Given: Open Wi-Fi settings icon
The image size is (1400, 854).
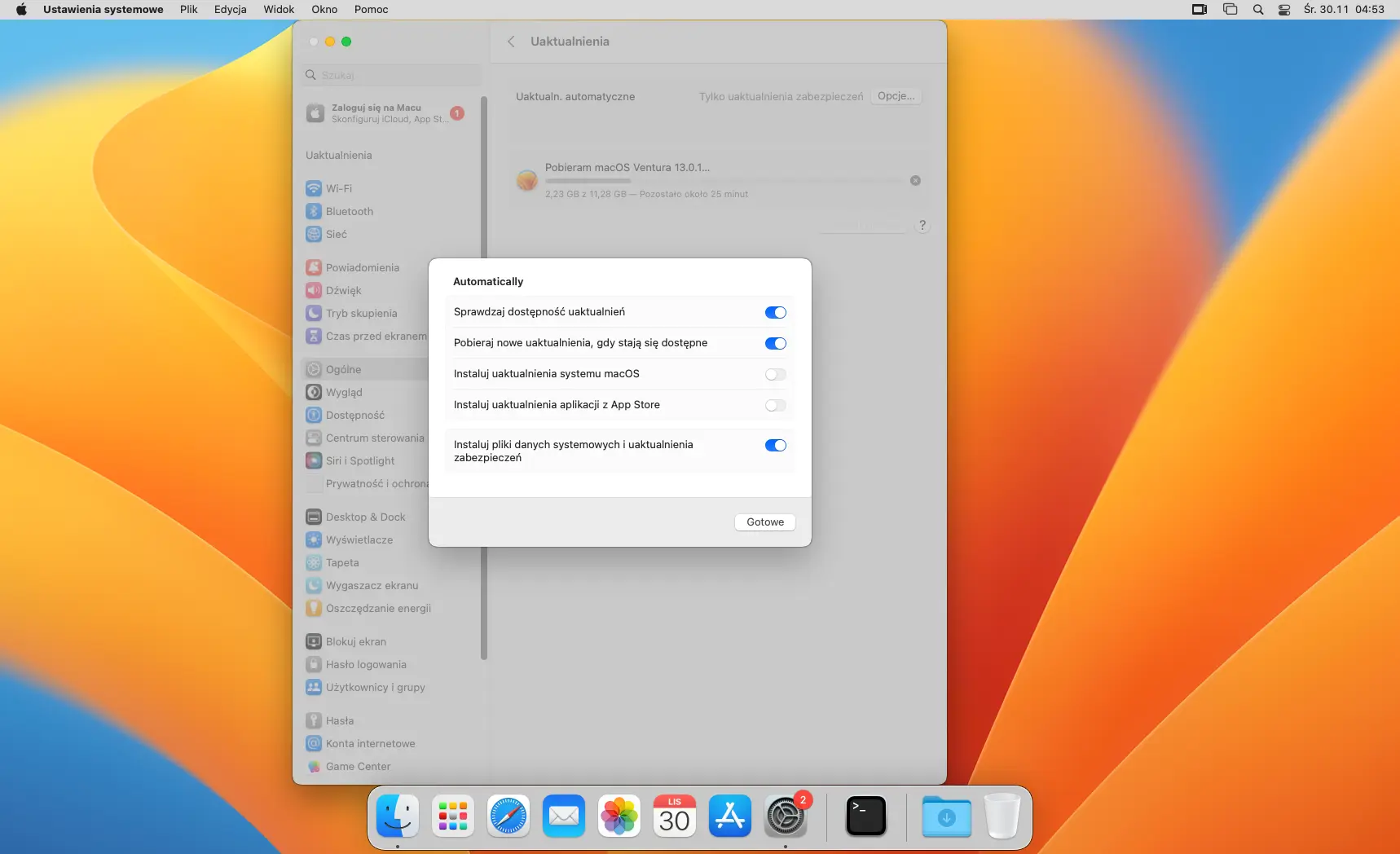Looking at the screenshot, I should (314, 188).
